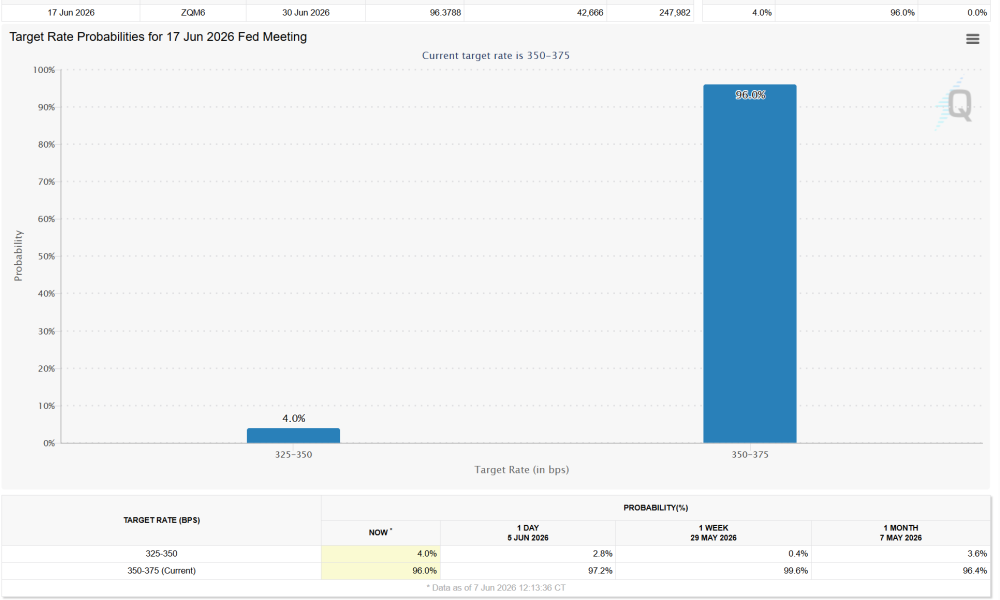Select the 4.0% cell in top row

pos(739,12)
